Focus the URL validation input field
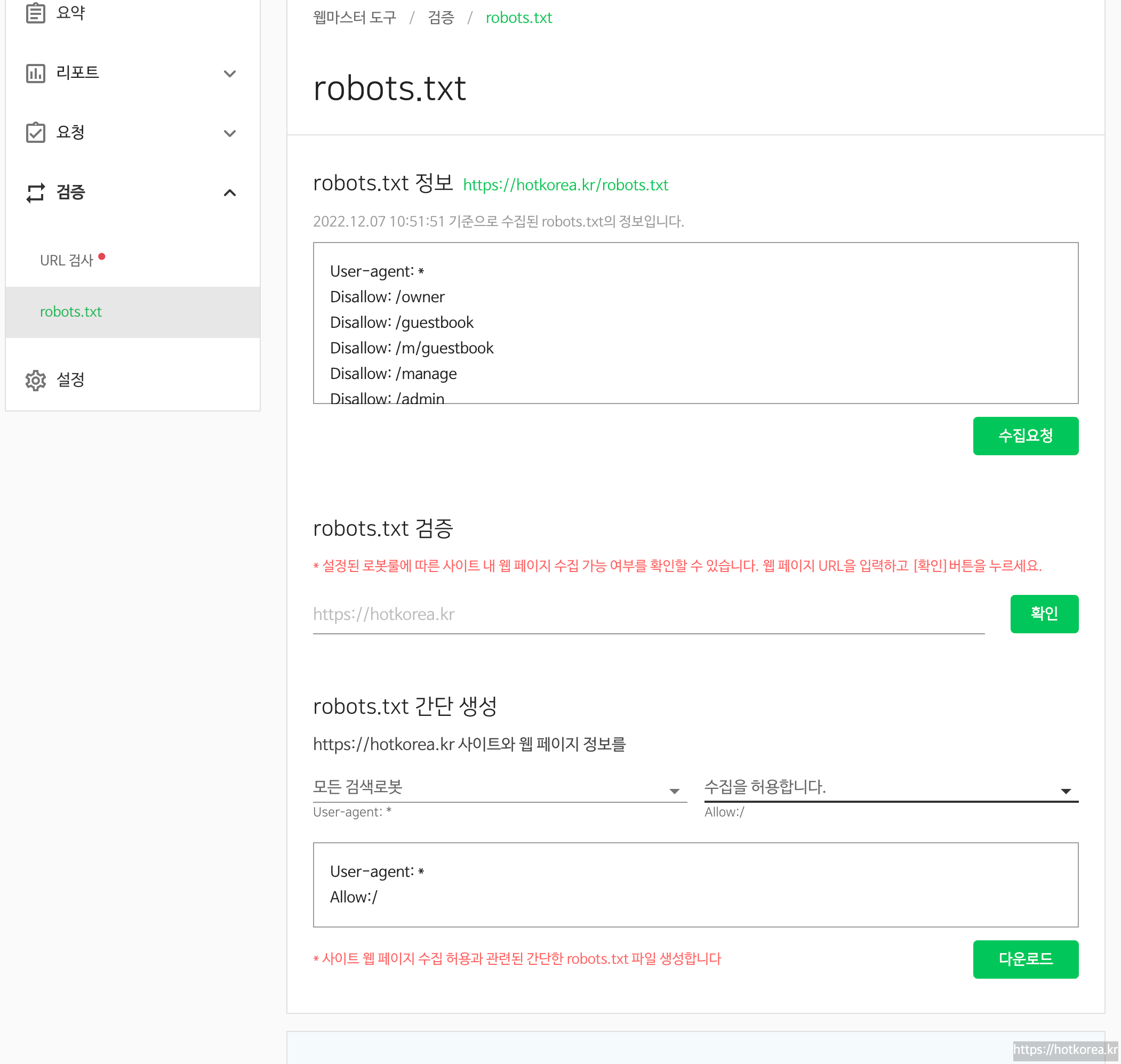The width and height of the screenshot is (1121, 1064). click(x=648, y=614)
